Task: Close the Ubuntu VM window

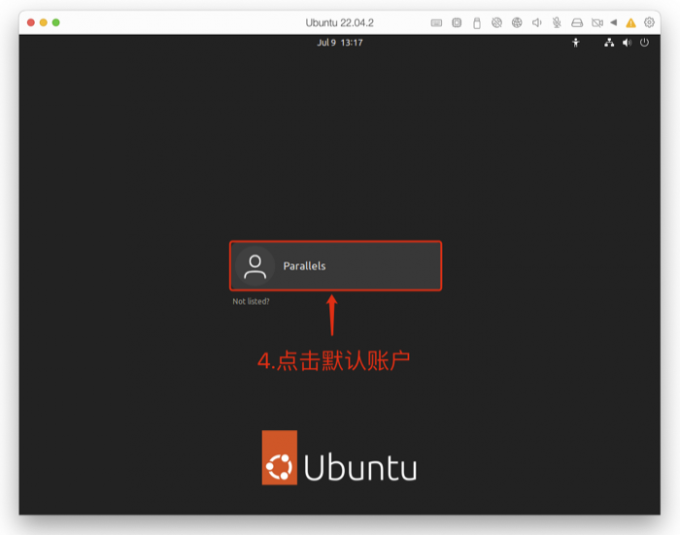Action: pyautogui.click(x=31, y=23)
